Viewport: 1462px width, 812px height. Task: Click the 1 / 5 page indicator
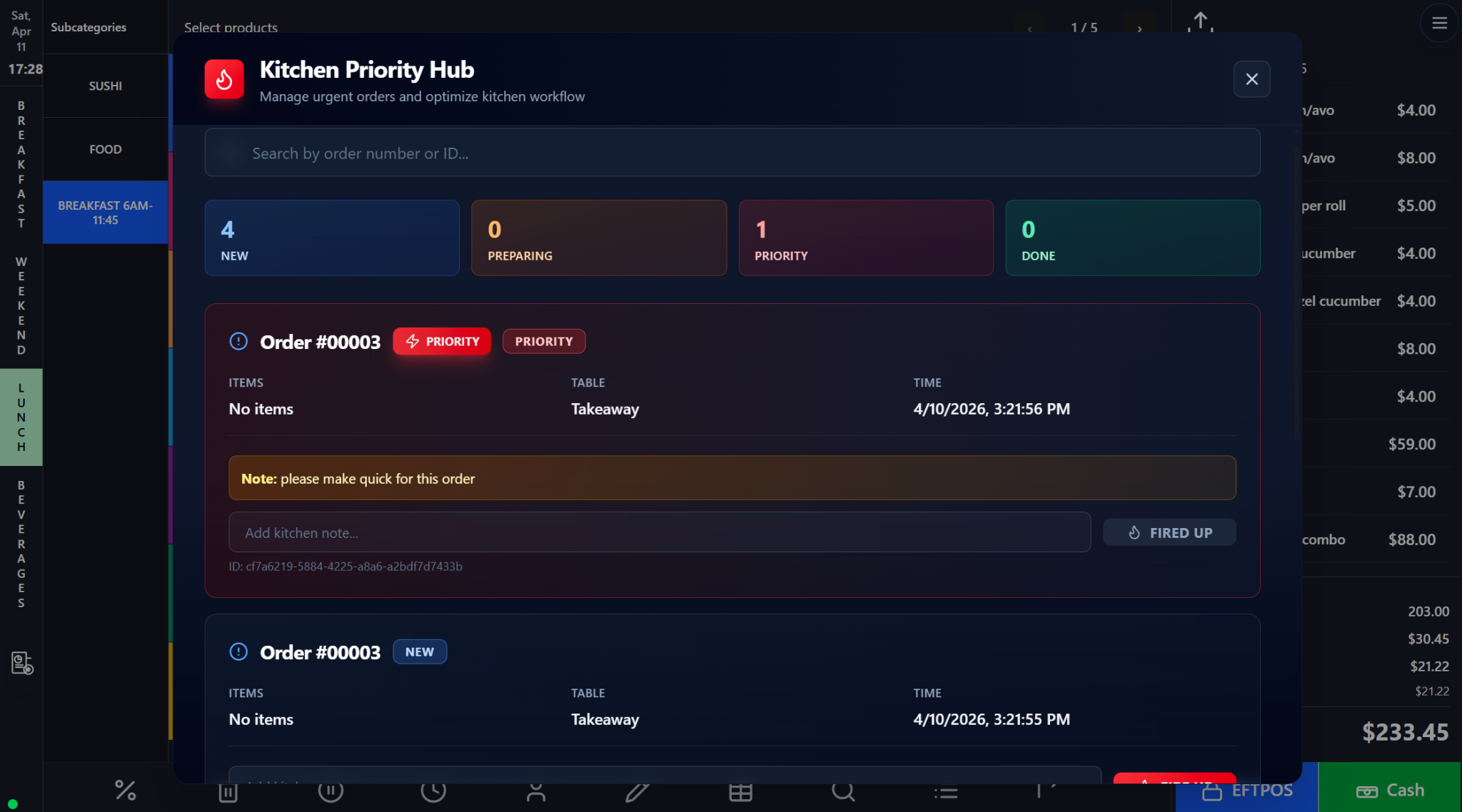(1084, 27)
